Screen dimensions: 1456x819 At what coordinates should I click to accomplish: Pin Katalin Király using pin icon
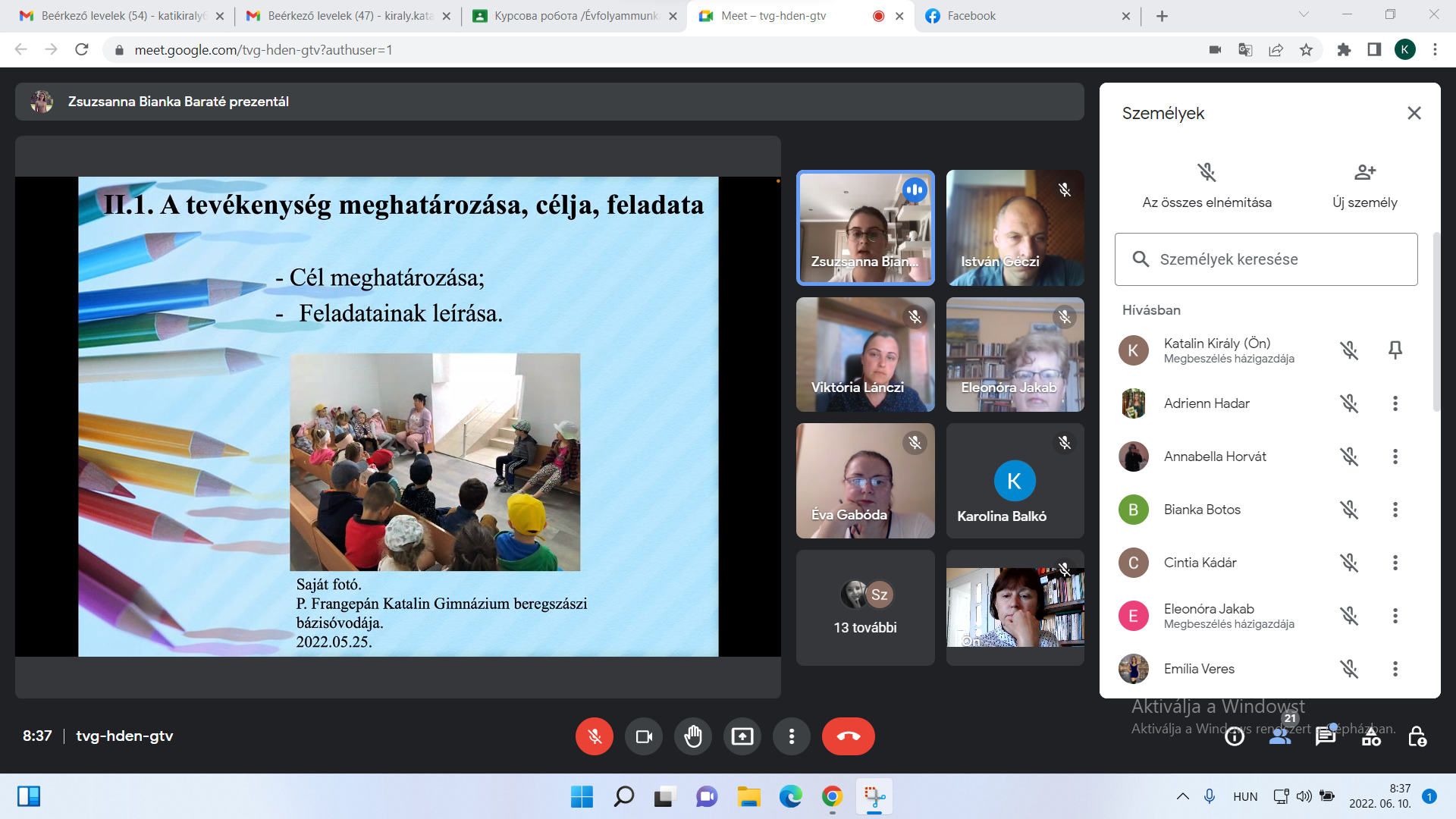click(1395, 350)
